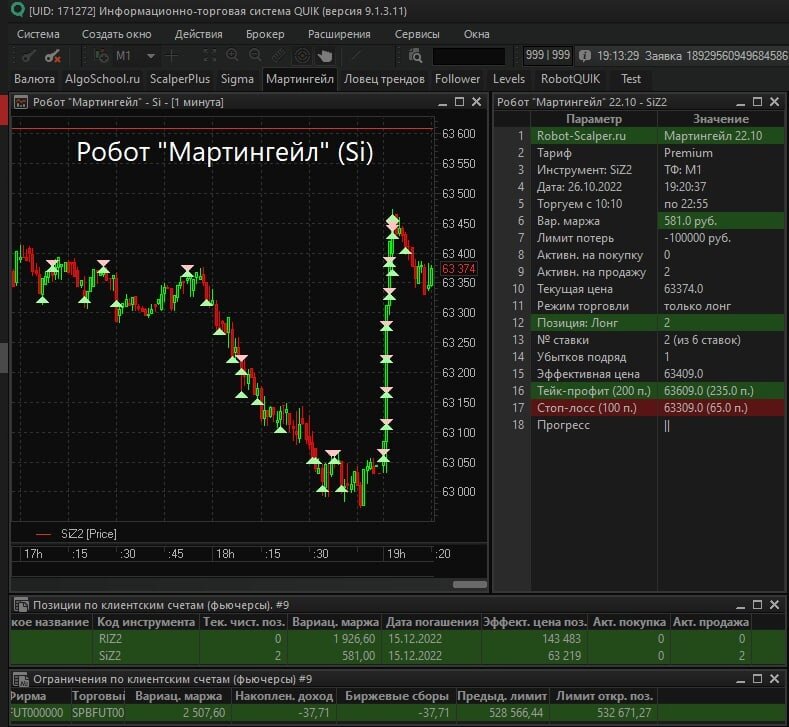Click the QUIK logo in title bar

(17, 10)
